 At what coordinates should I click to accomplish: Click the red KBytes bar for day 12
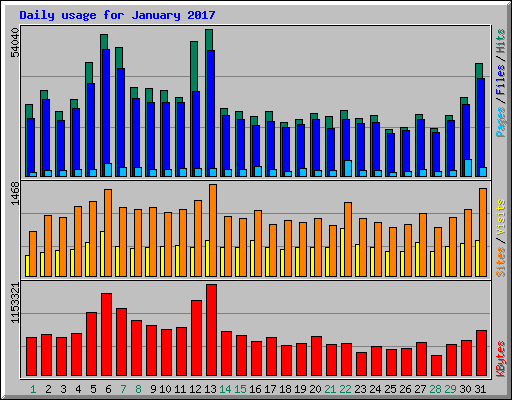(x=196, y=338)
